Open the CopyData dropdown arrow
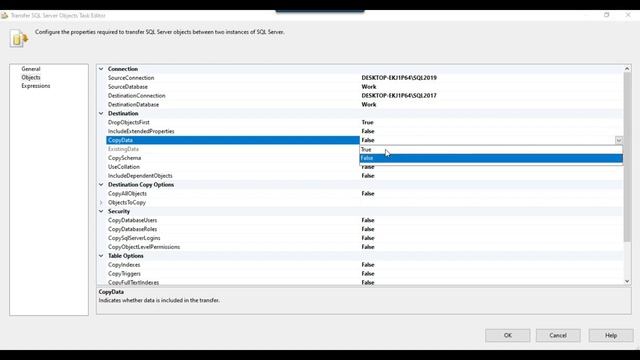The height and width of the screenshot is (360, 640). pos(619,140)
